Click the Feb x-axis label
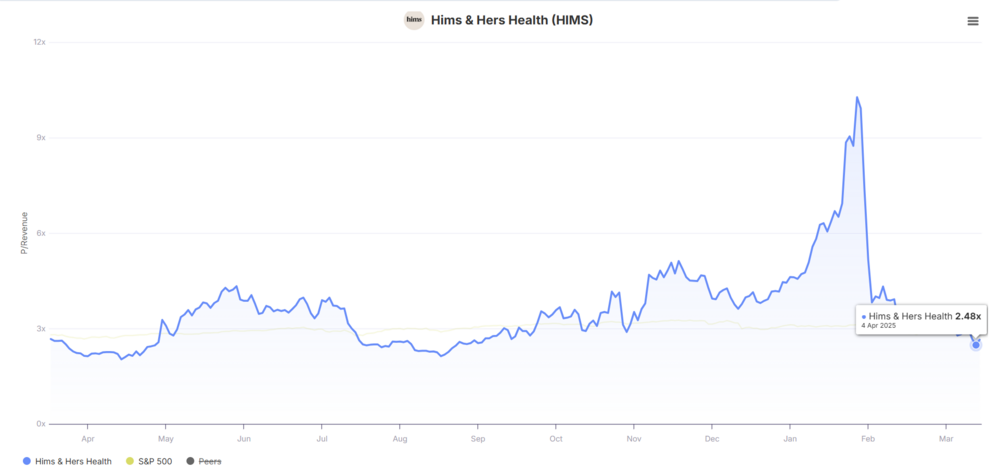Screen dimensions: 1000x469 pos(868,440)
